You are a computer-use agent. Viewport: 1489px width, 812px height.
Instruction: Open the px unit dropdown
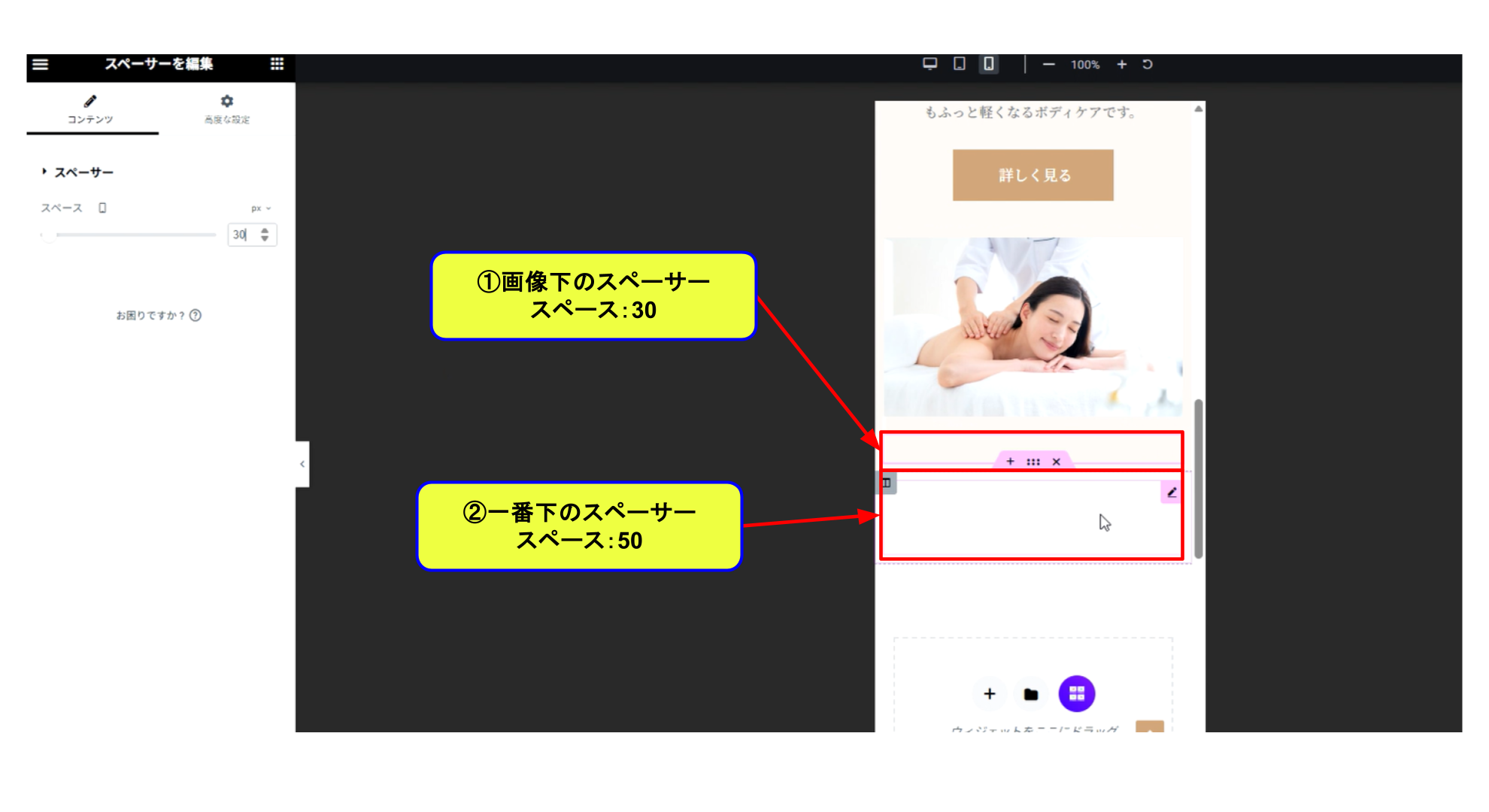tap(261, 208)
